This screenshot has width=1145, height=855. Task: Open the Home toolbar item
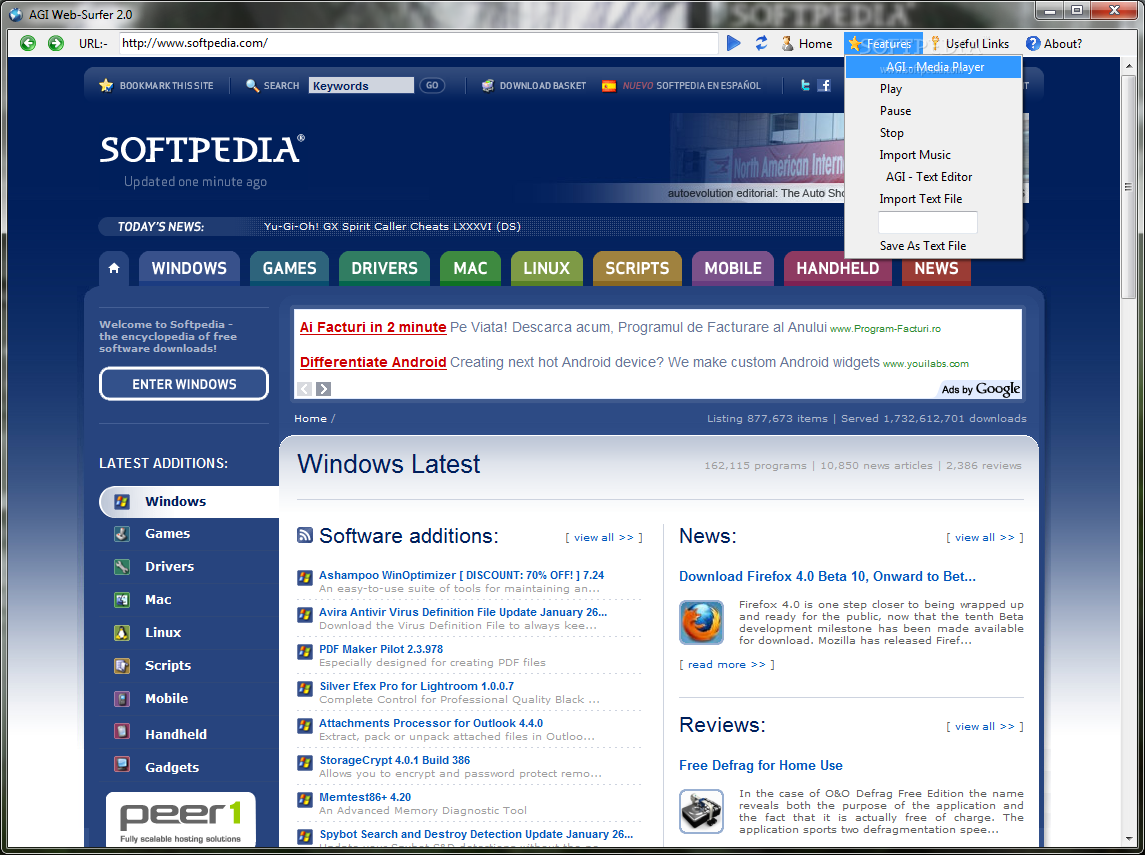coord(807,44)
